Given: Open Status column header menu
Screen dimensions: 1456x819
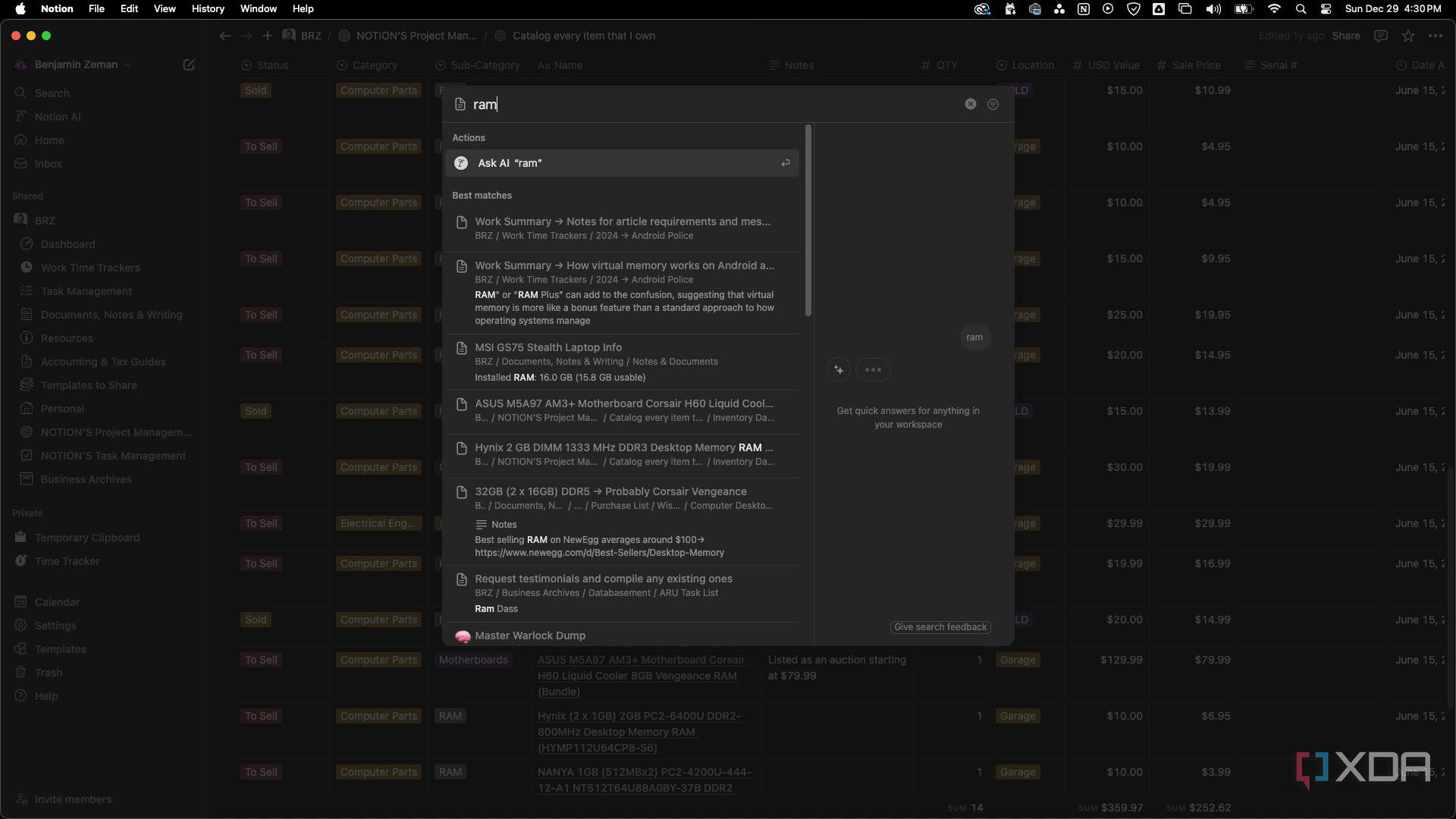Looking at the screenshot, I should pos(265,65).
